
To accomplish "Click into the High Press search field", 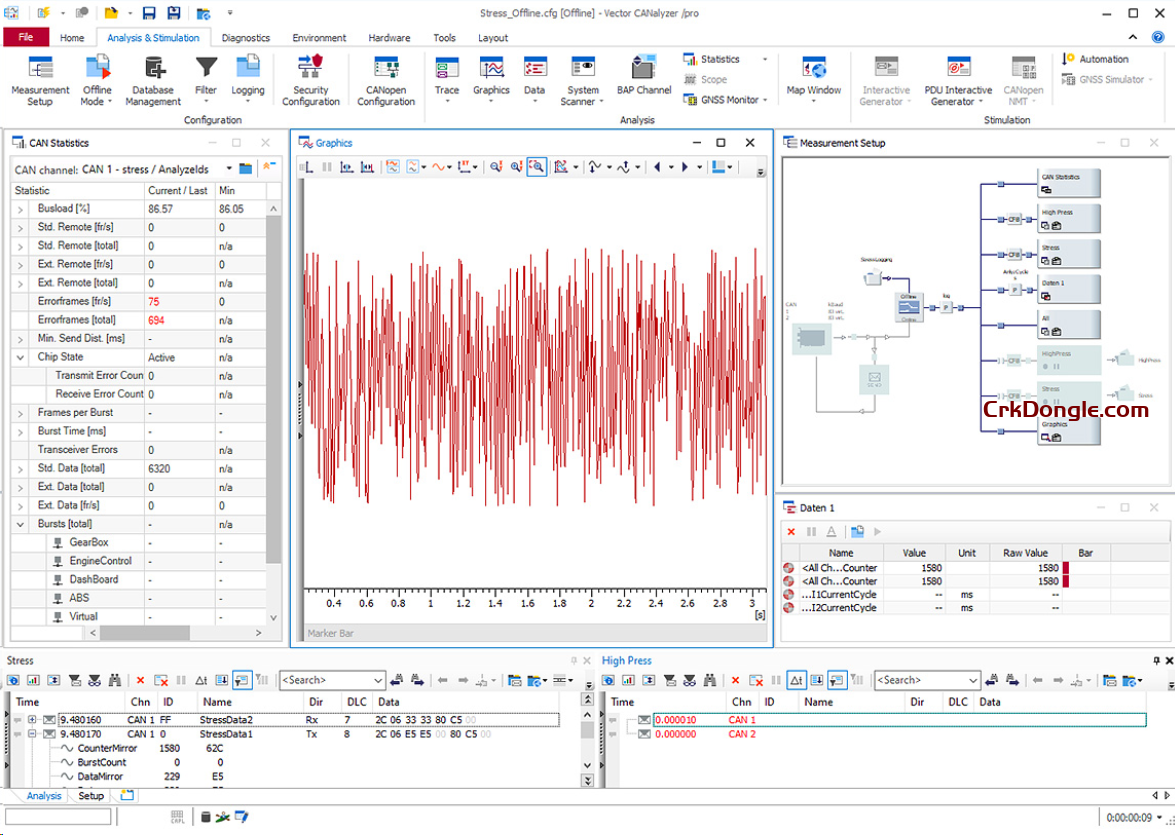I will pos(923,680).
